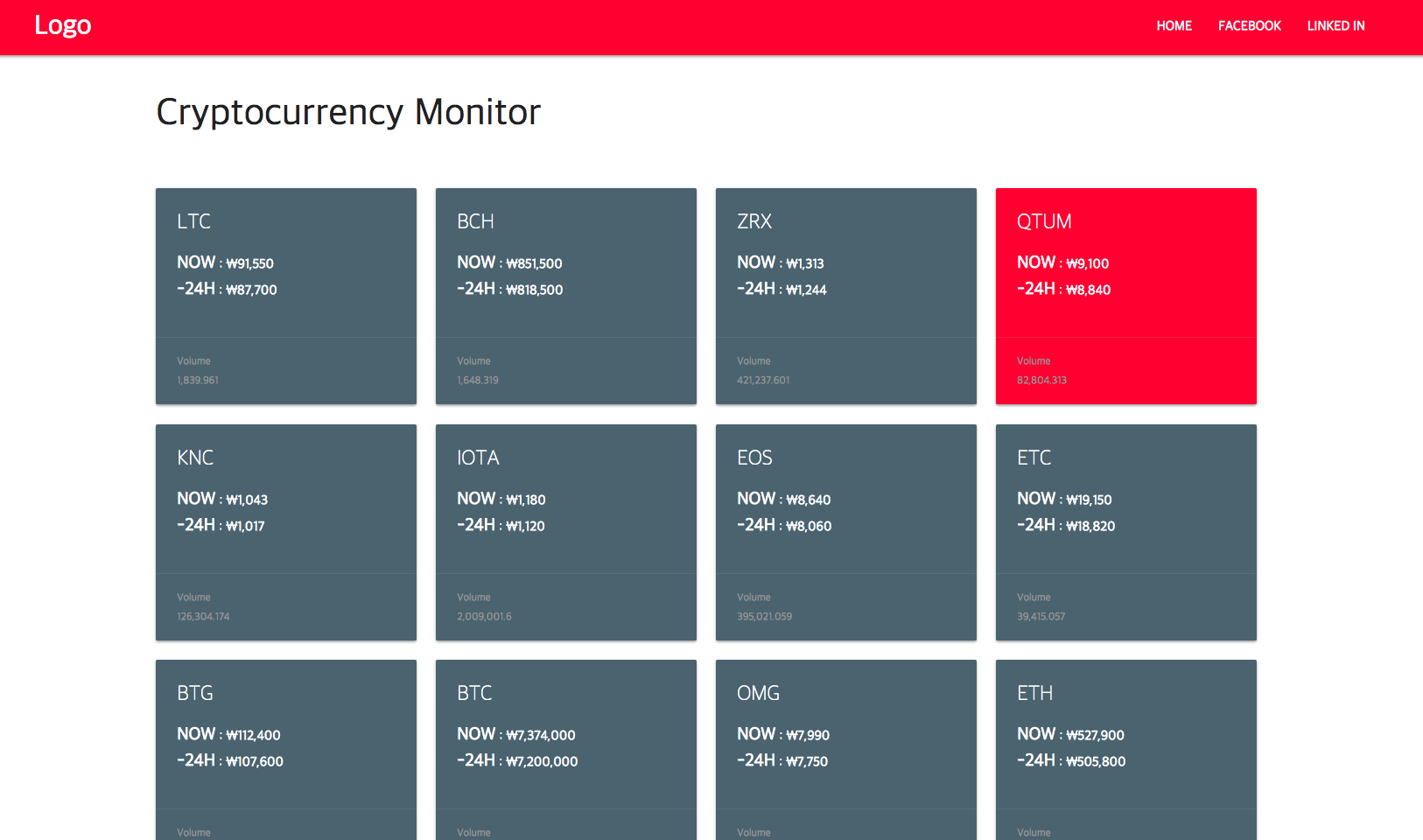Open the LINKED IN nav link
1423x840 pixels.
pos(1335,26)
